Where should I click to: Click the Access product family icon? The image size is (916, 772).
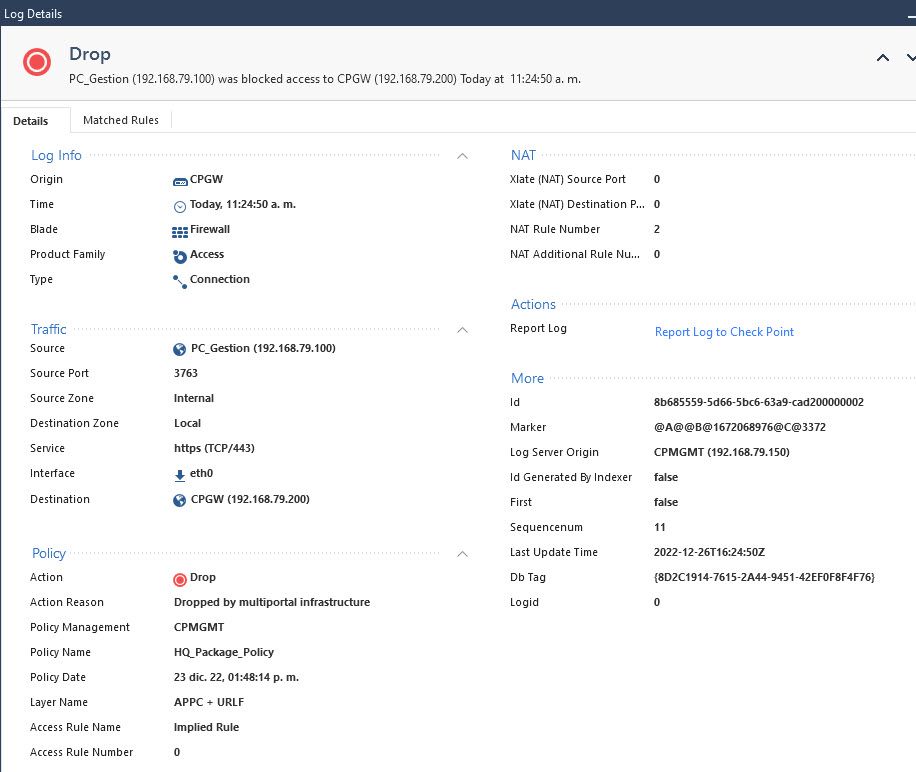point(178,254)
